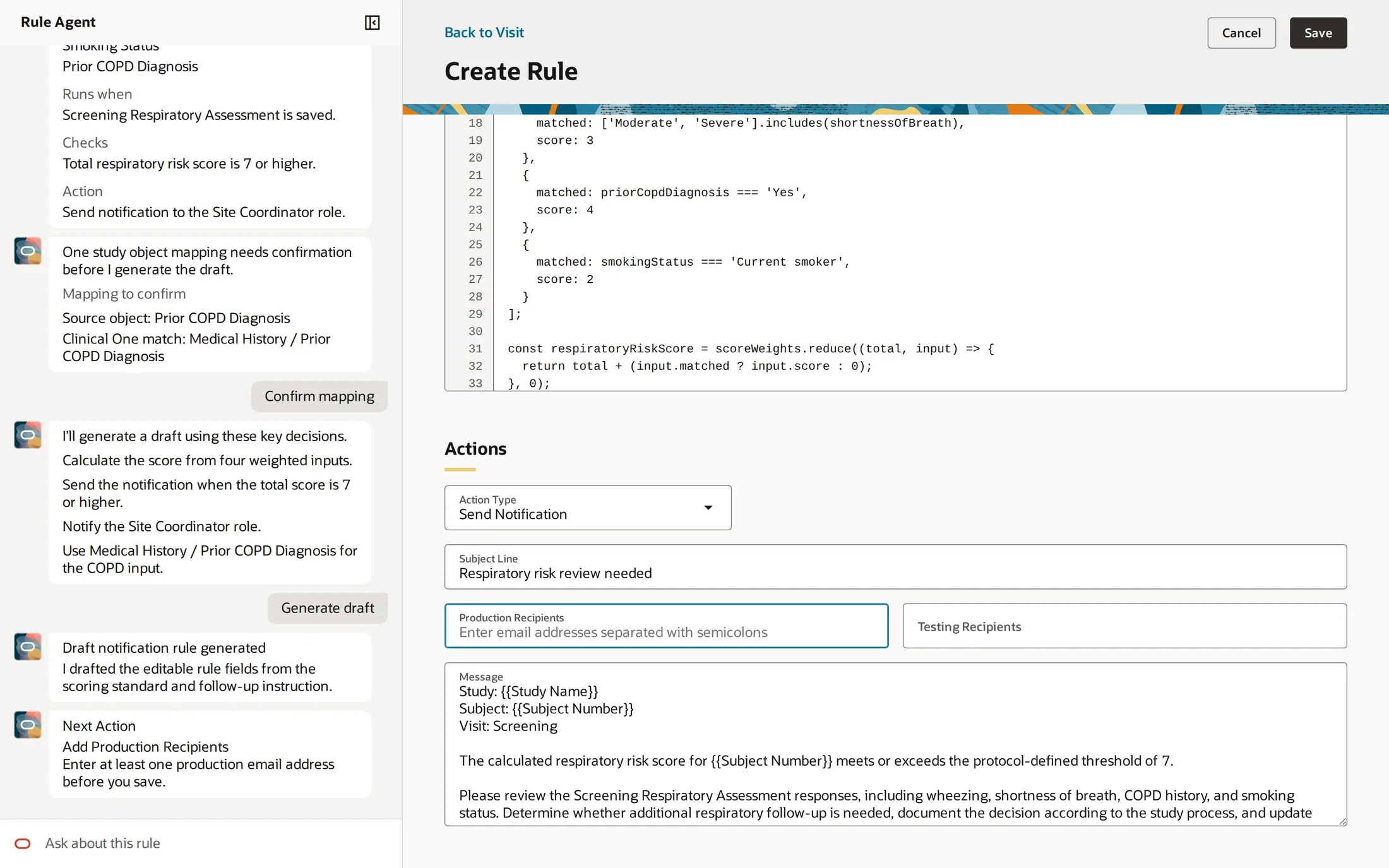Screen dimensions: 1389x868
Task: Click agent avatar beside draft key decisions message
Action: click(x=28, y=436)
